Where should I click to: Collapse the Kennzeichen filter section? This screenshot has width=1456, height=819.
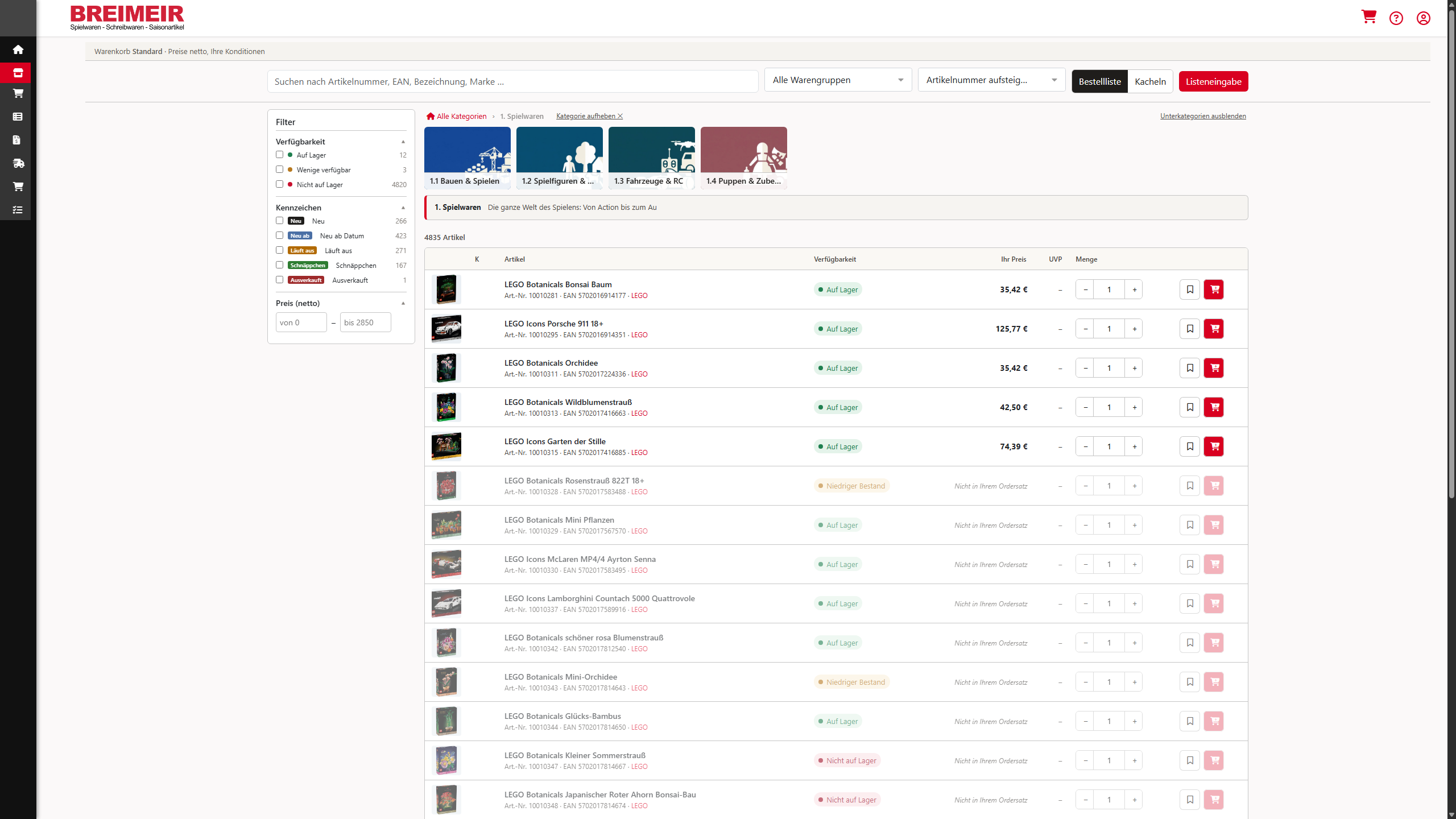pos(403,208)
